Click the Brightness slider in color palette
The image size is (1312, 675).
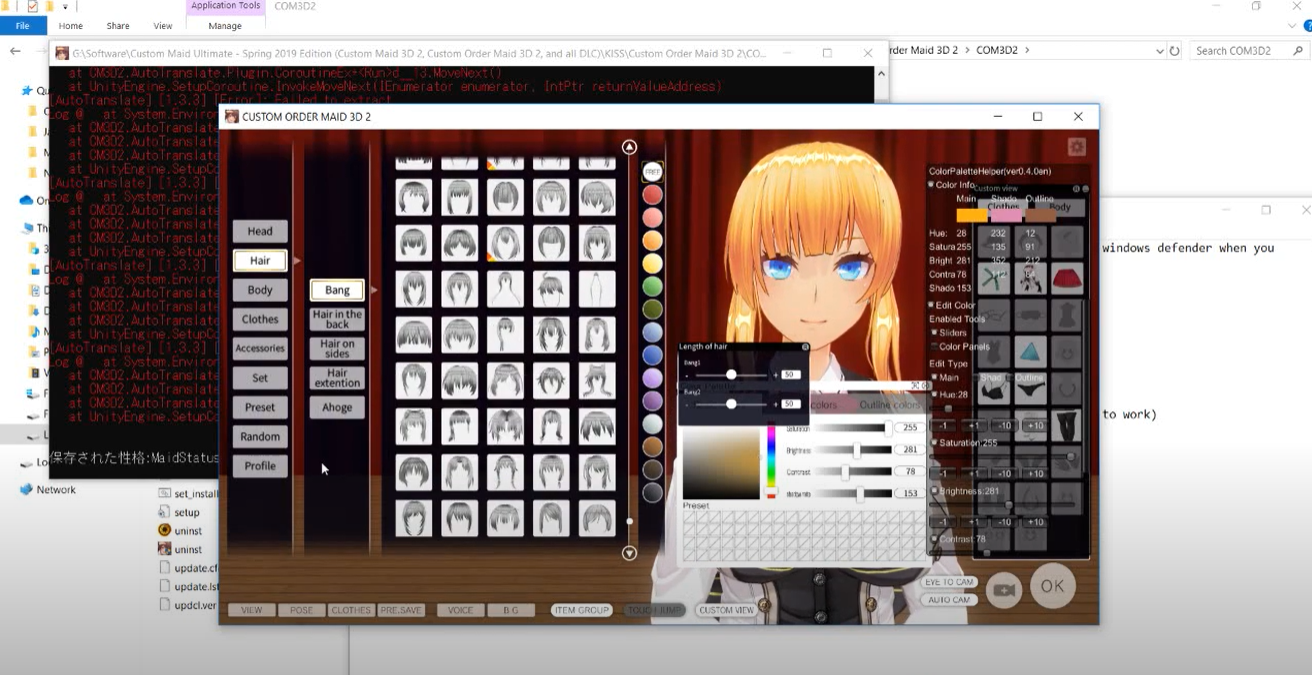coord(852,450)
